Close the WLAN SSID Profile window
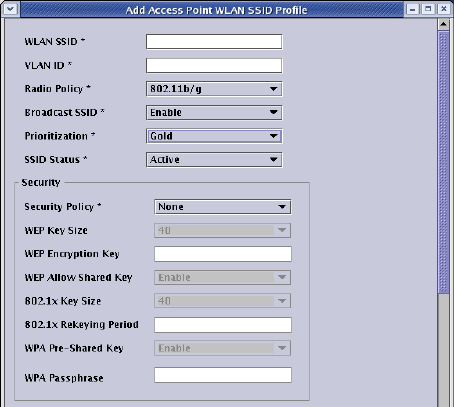454x407 pixels. (444, 9)
